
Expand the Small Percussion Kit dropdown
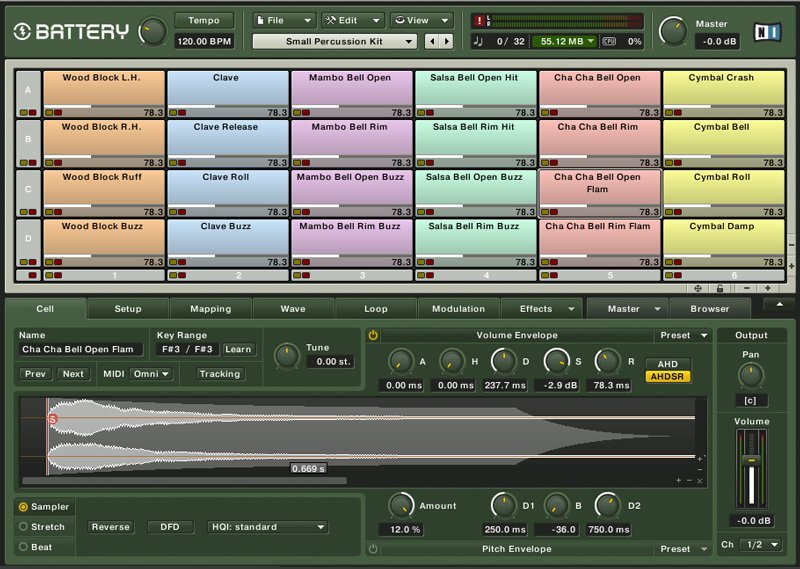[335, 41]
